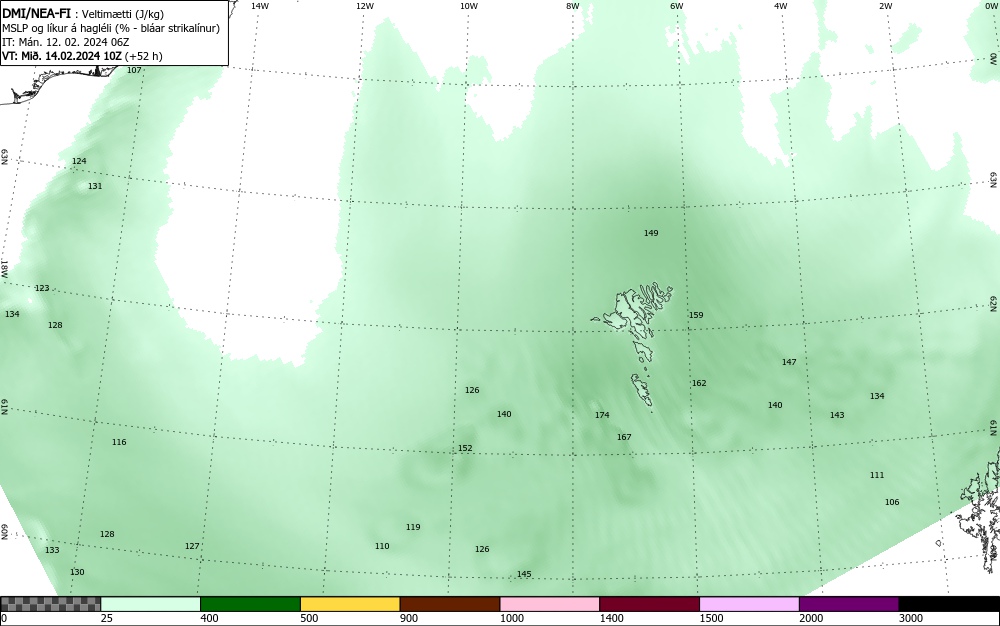Click the map value '124'
This screenshot has height=626, width=1000.
click(79, 161)
